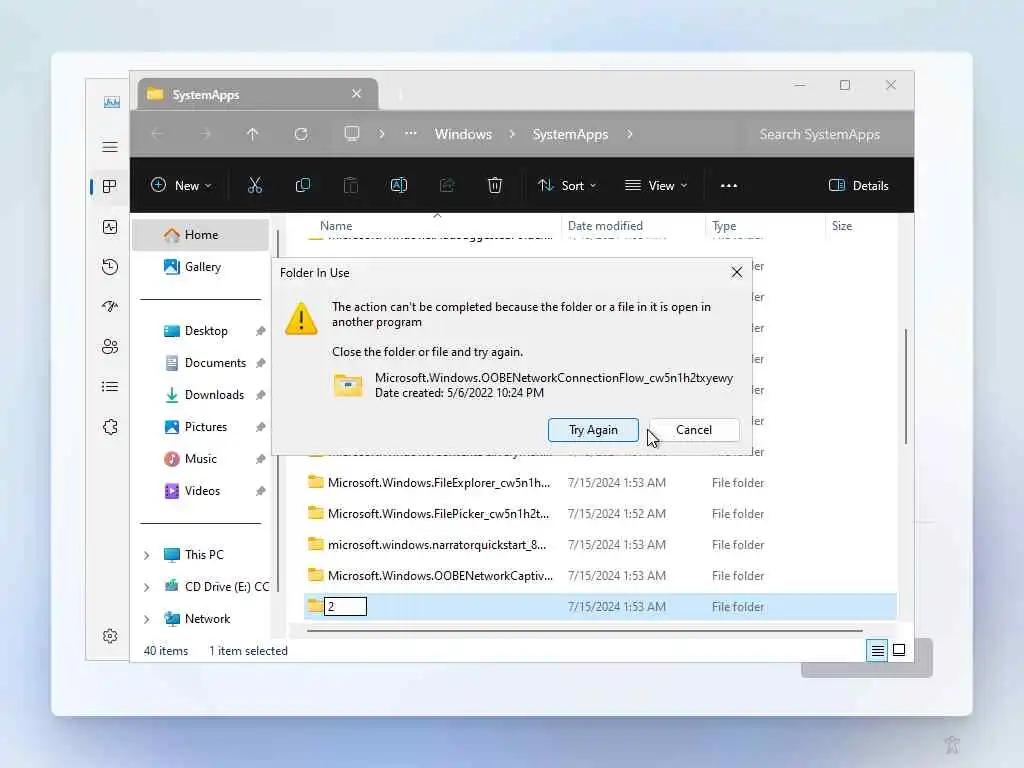
Task: Click the SystemApps breadcrumb in address bar
Action: pyautogui.click(x=570, y=134)
